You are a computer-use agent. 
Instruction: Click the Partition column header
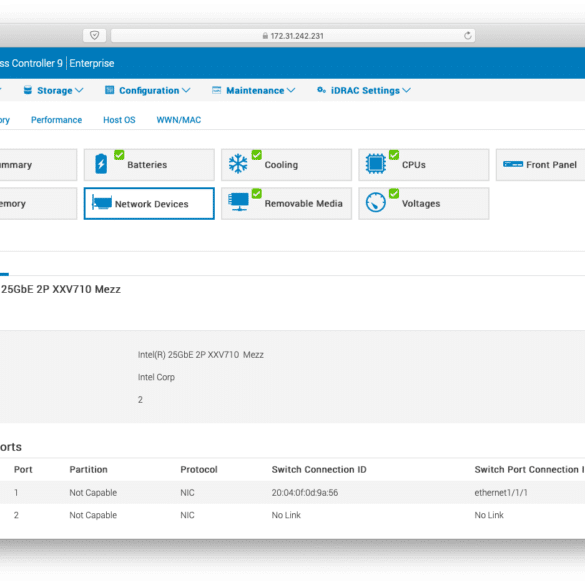pyautogui.click(x=88, y=469)
